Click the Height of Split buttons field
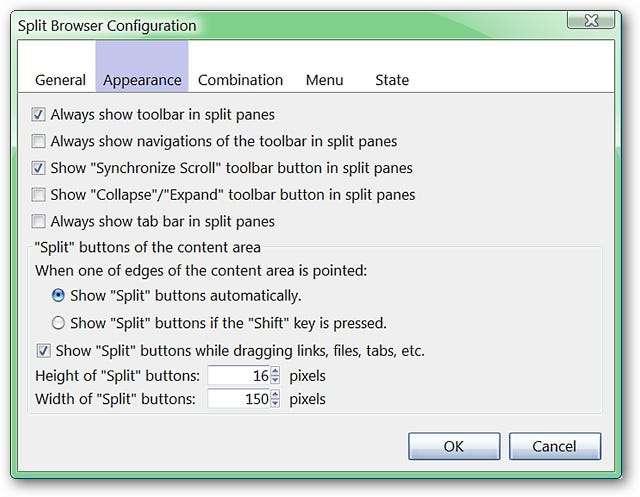Screen dimensions: 640x497 [x=237, y=376]
